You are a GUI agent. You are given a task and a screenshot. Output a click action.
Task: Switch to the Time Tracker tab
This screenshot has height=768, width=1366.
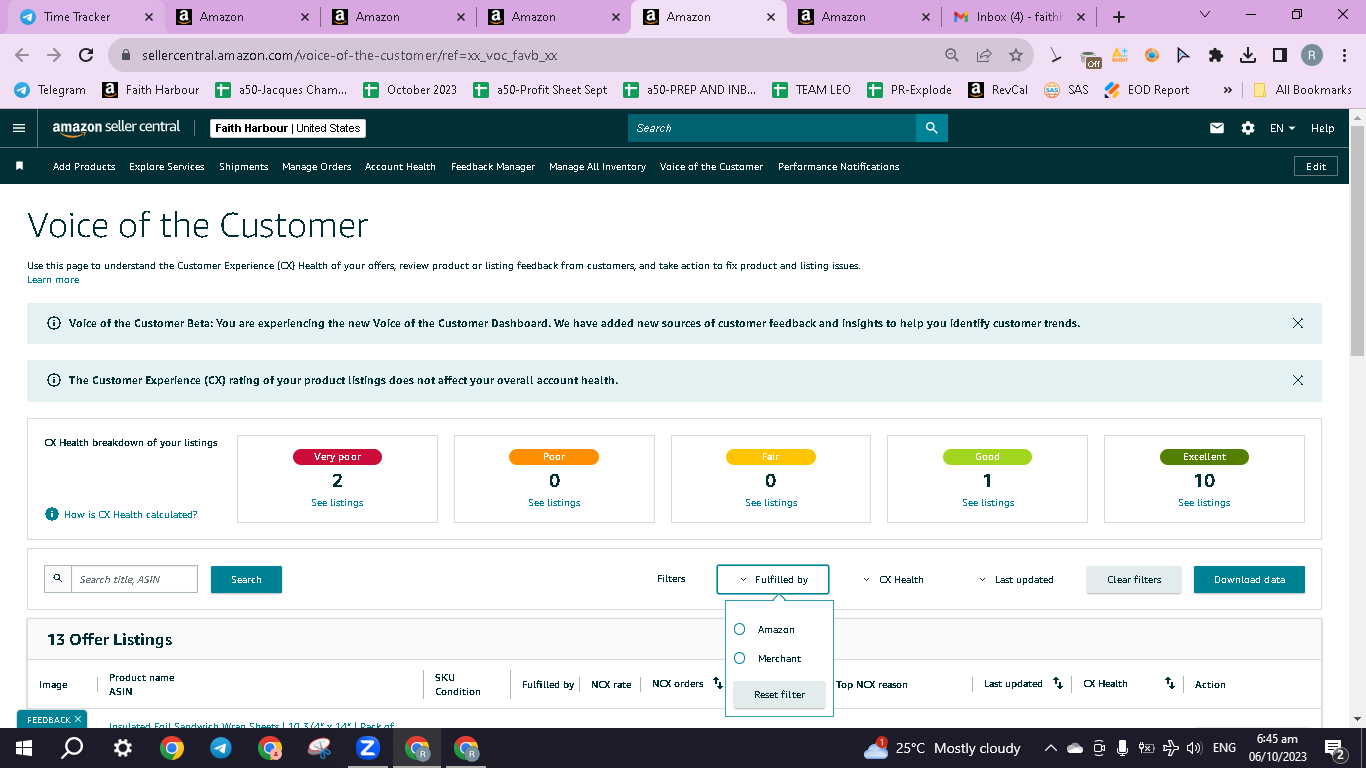click(x=87, y=17)
